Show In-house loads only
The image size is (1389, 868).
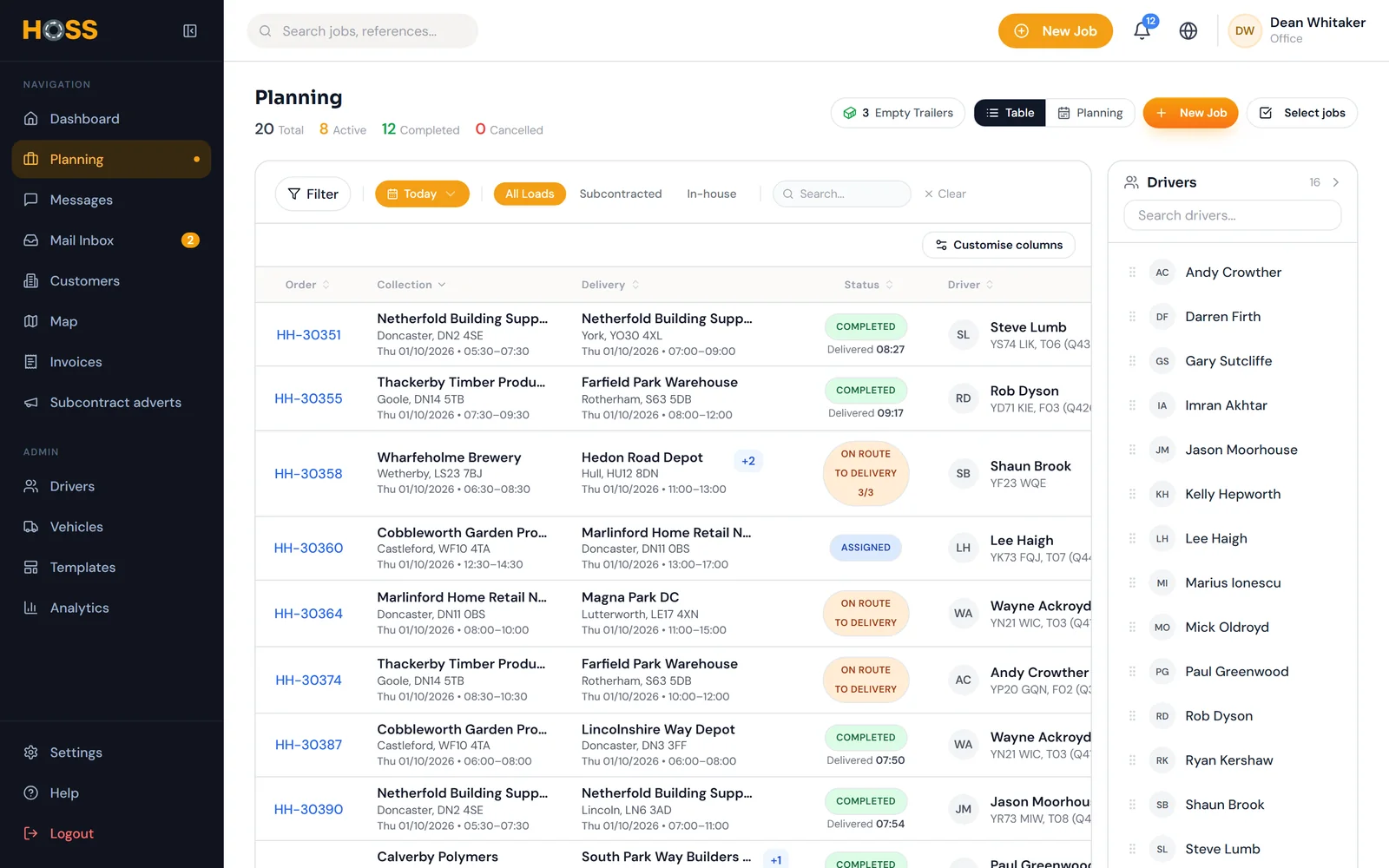click(x=712, y=194)
